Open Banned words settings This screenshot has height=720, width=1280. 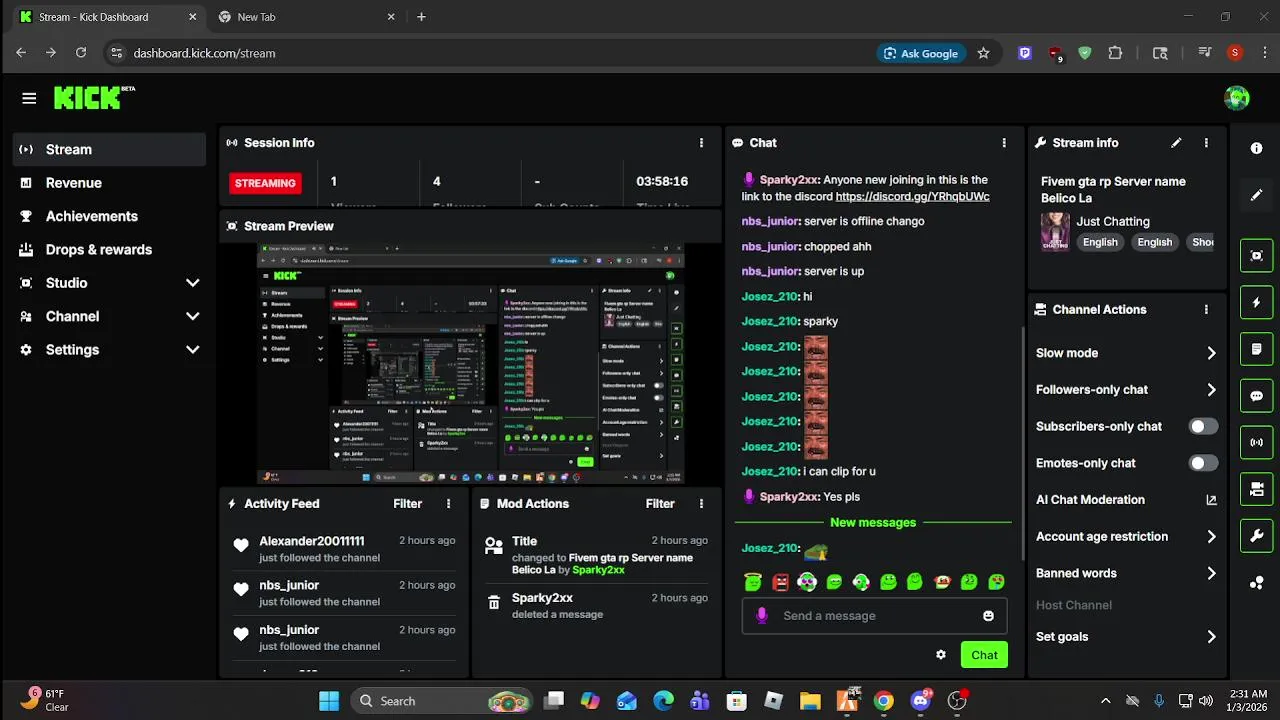click(x=1126, y=573)
